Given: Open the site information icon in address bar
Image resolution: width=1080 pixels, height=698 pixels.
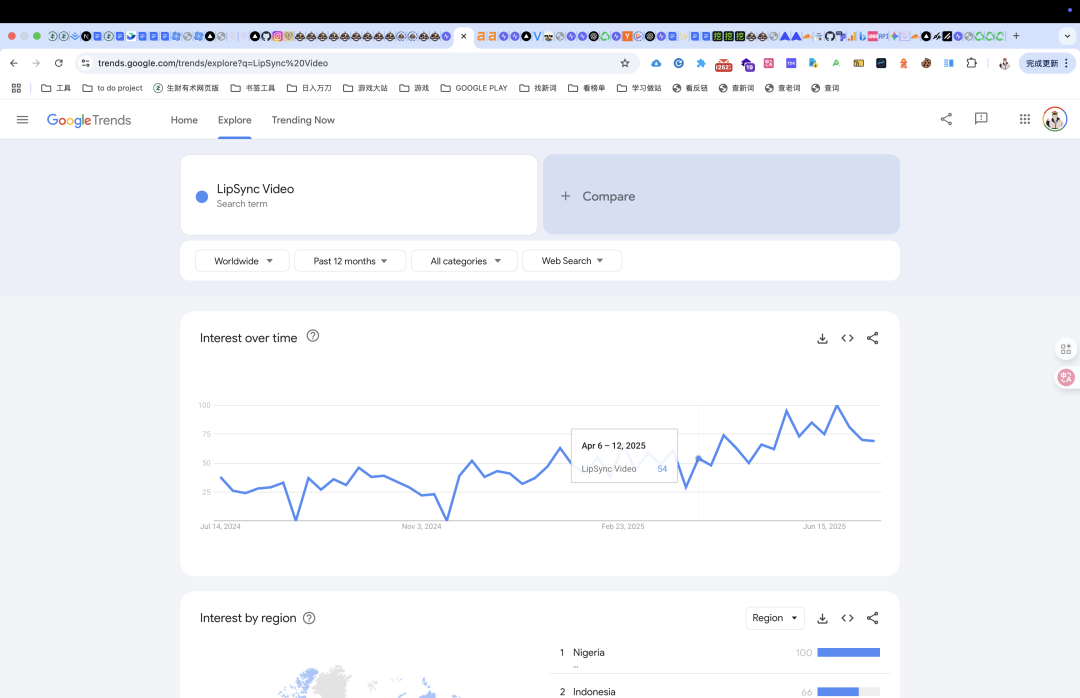Looking at the screenshot, I should click(x=85, y=63).
